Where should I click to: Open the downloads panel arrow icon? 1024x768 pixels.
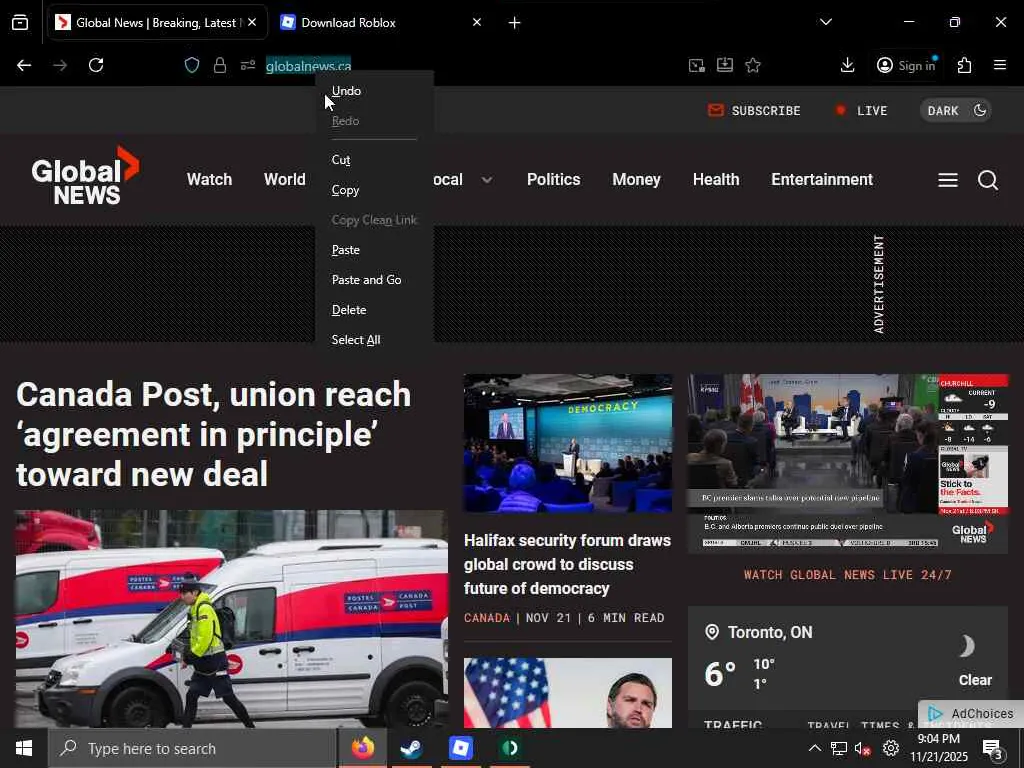click(x=848, y=65)
